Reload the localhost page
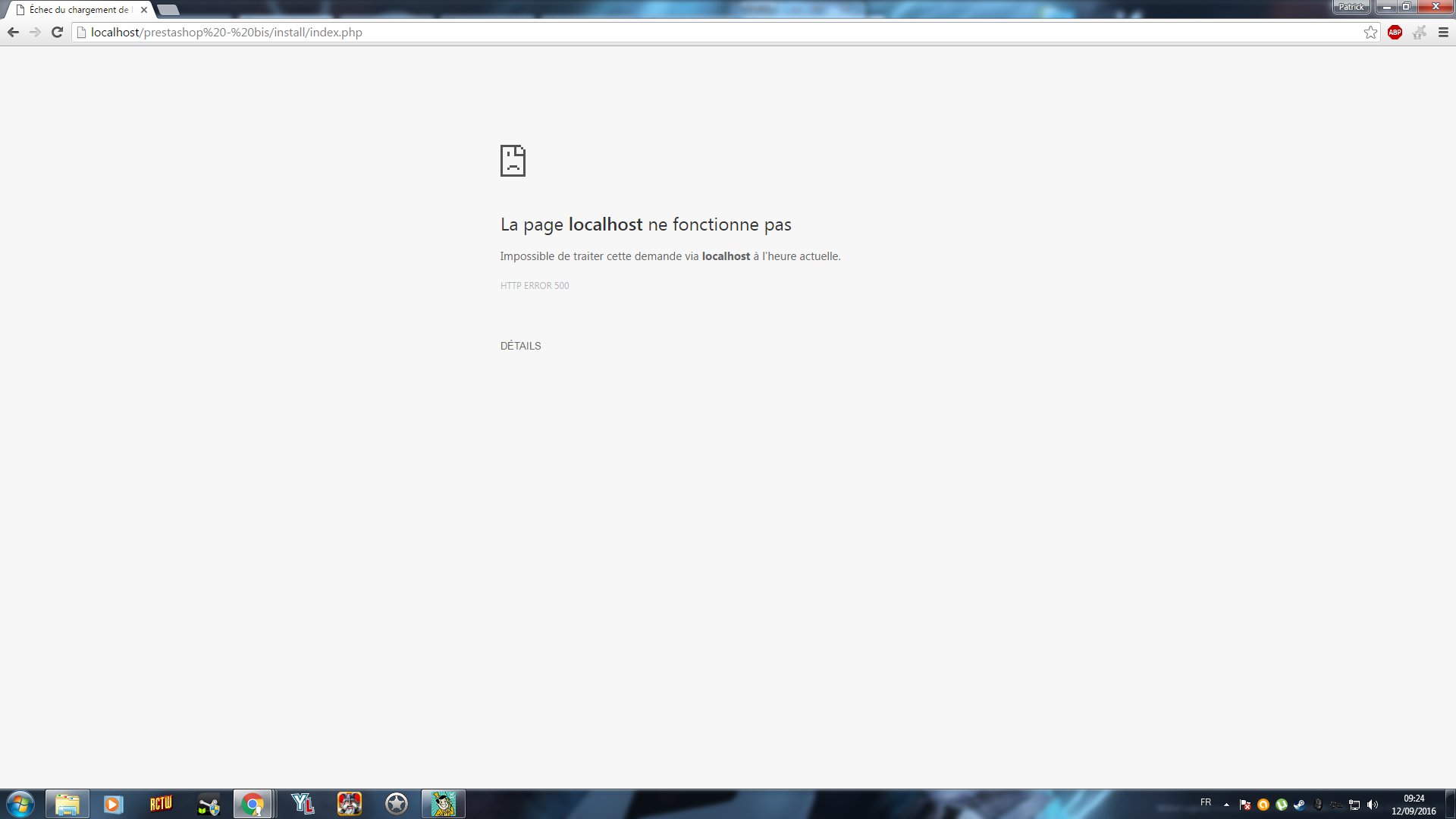The image size is (1456, 819). click(x=57, y=32)
